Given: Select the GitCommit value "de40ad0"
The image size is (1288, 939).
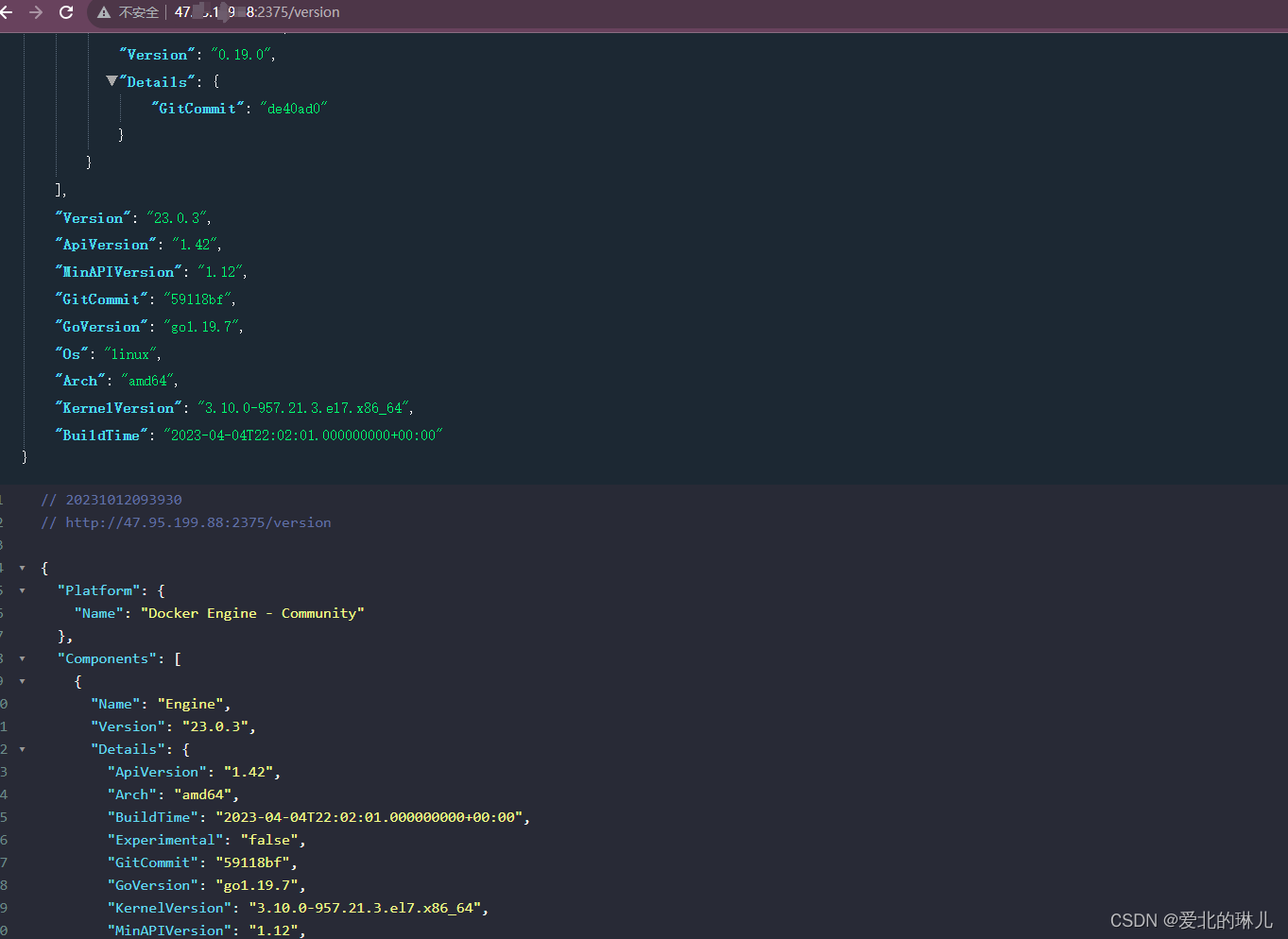Looking at the screenshot, I should 294,109.
